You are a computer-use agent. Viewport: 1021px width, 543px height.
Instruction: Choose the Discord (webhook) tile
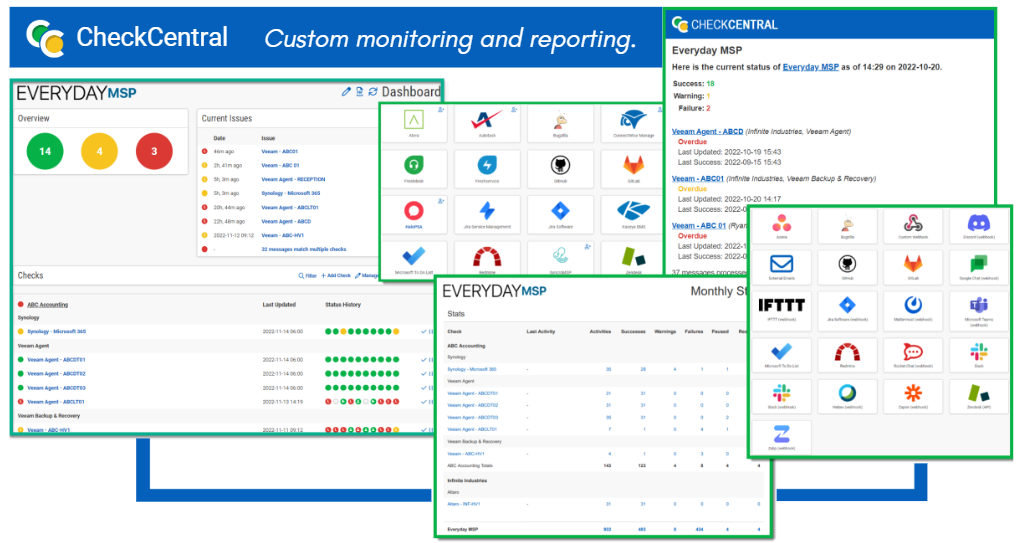tap(979, 226)
